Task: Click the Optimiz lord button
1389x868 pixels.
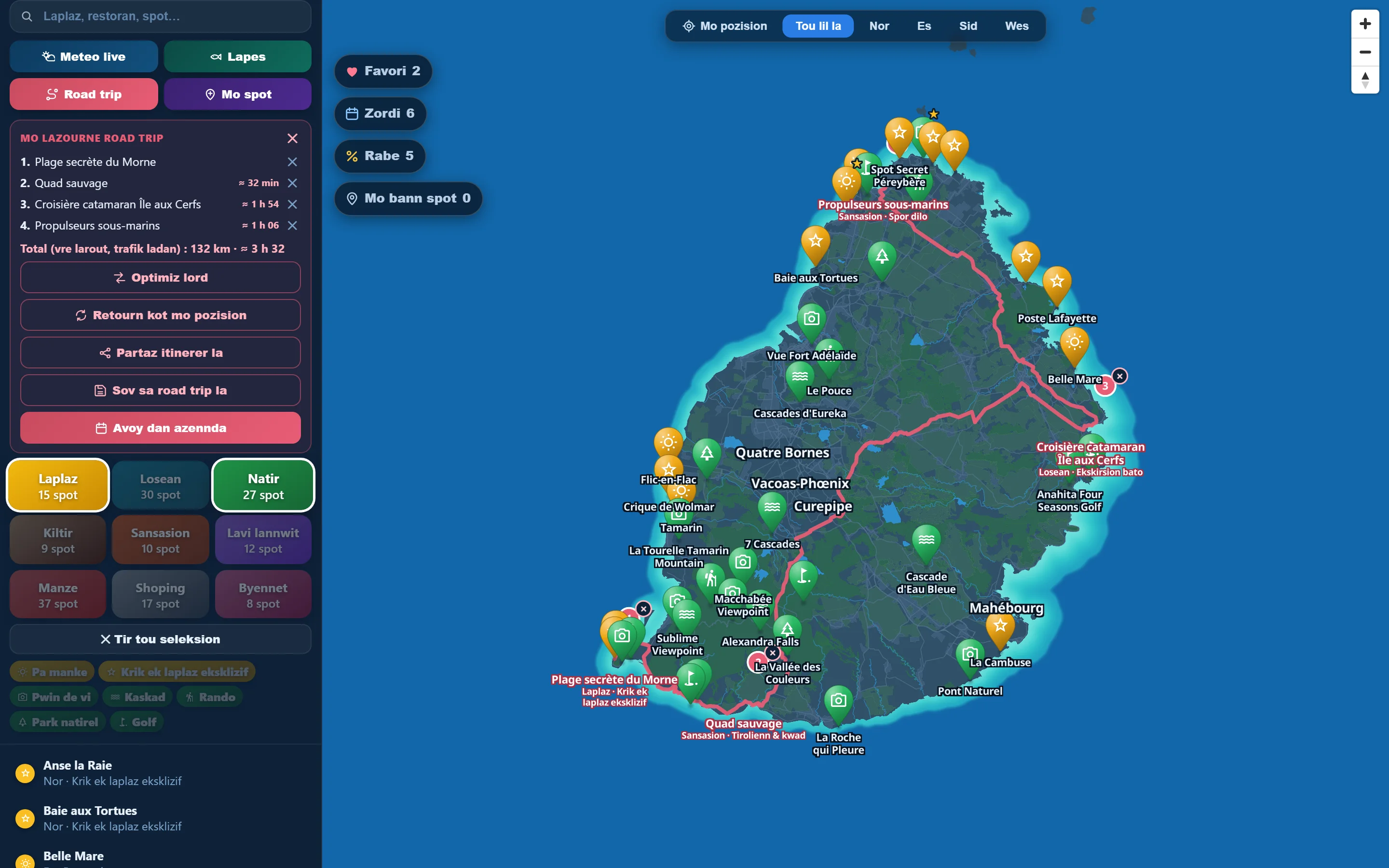Action: (160, 278)
